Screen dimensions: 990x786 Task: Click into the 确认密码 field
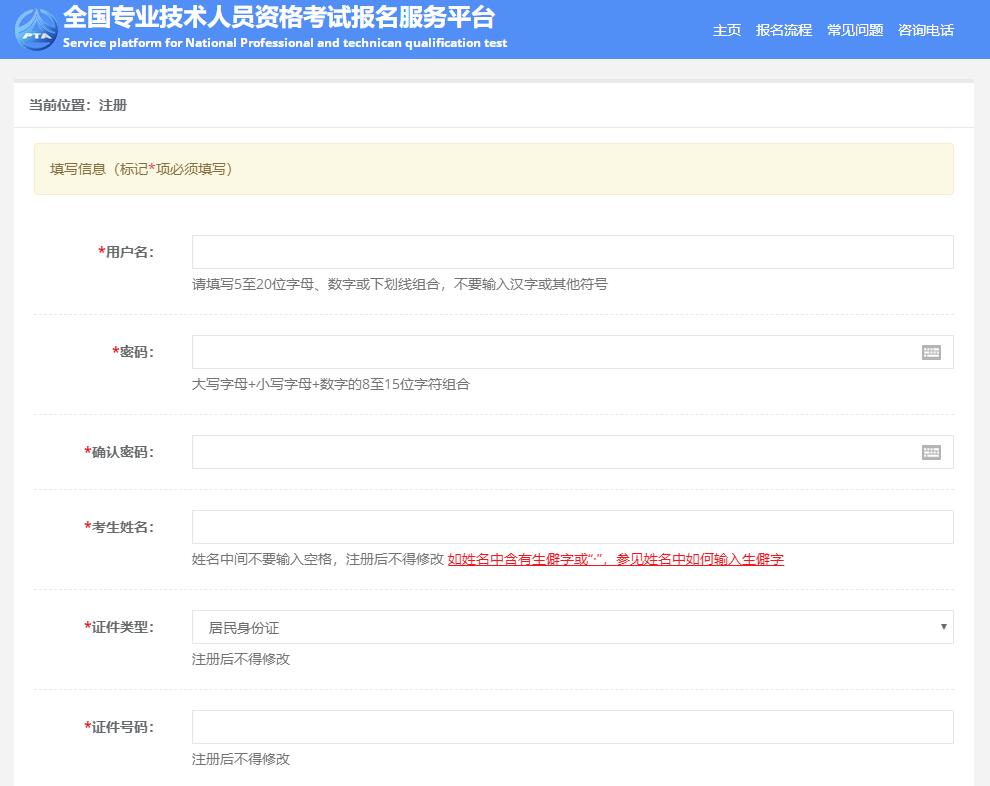(552, 452)
